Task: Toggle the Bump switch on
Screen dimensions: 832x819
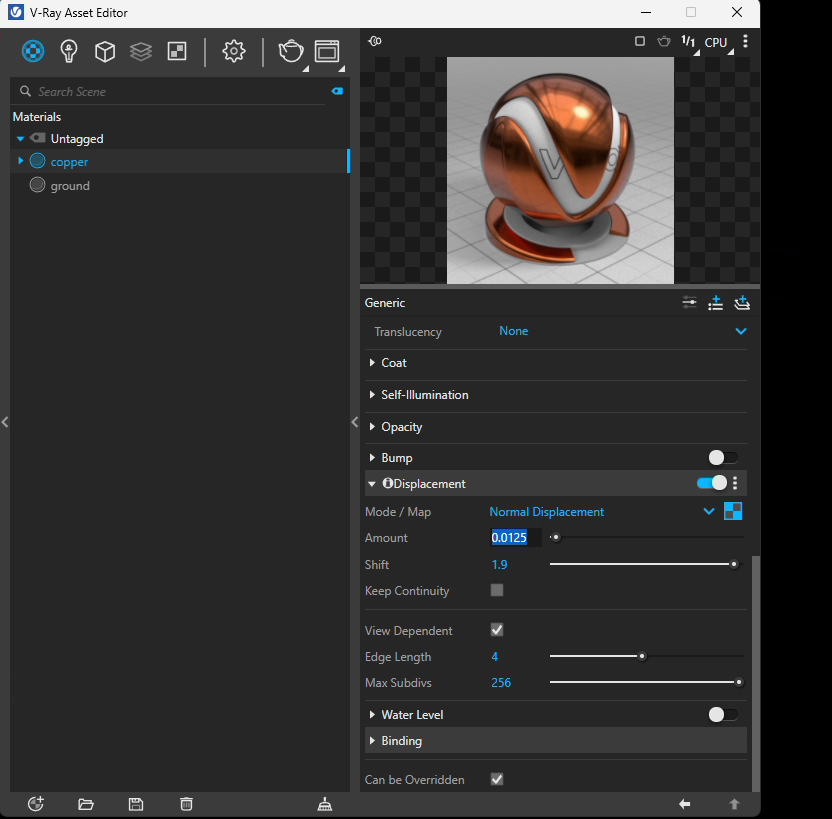Action: 723,457
